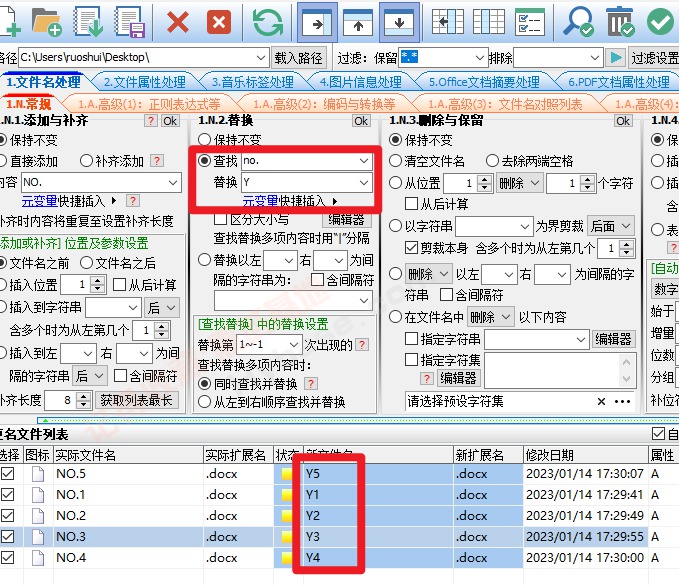This screenshot has width=679, height=585.
Task: Click the green circle checkmark execute icon
Action: [x=661, y=22]
